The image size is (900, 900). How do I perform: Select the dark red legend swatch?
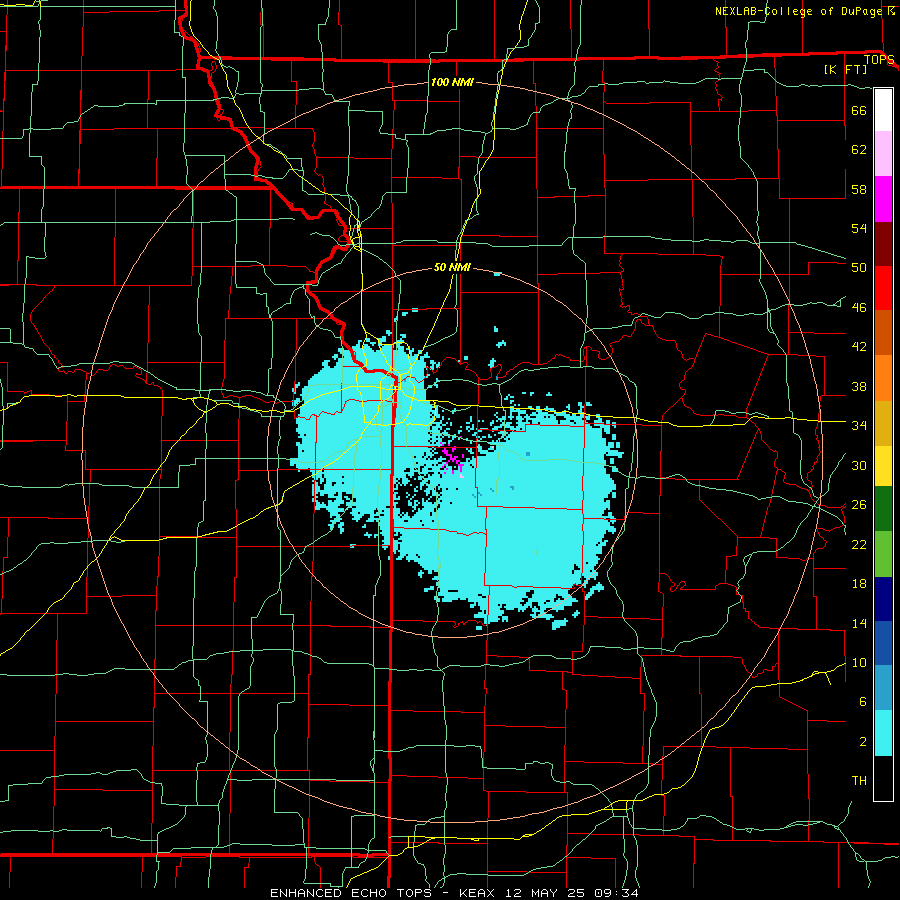pos(883,243)
